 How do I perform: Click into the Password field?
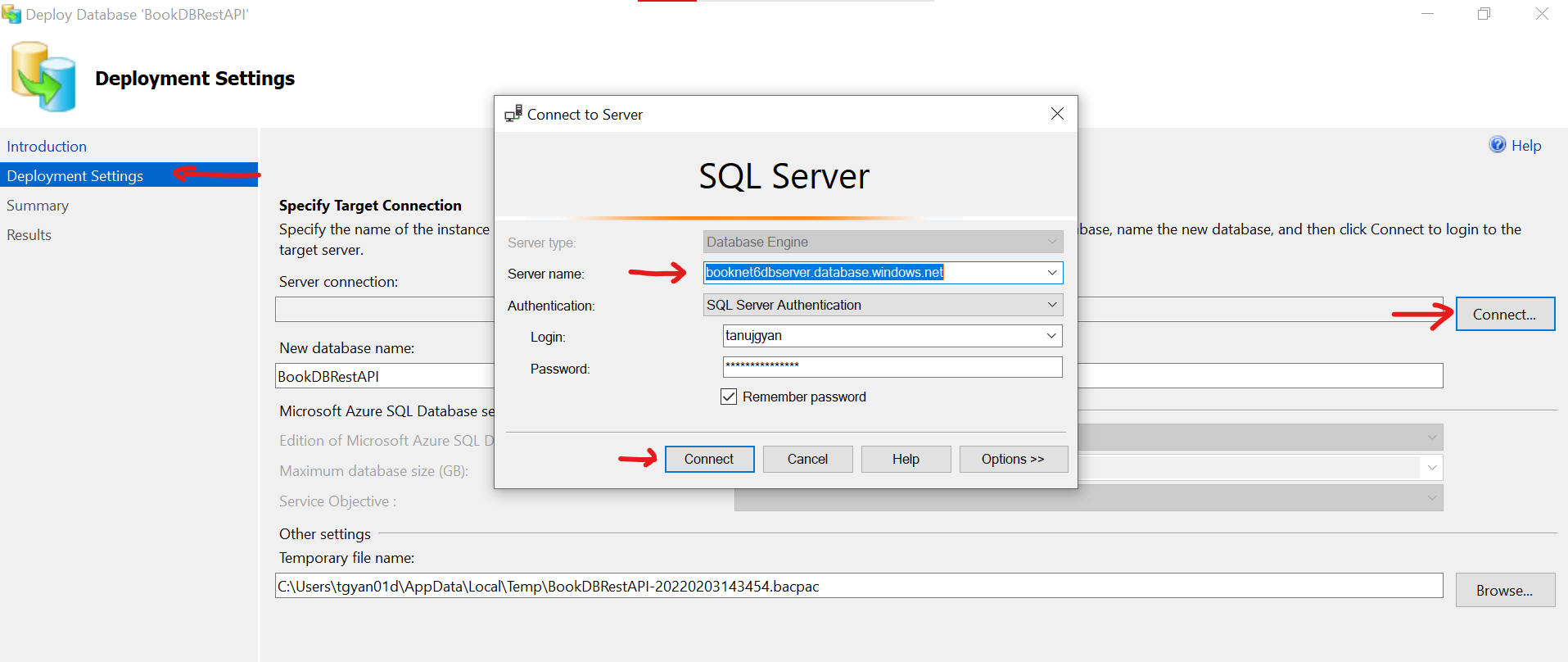point(892,367)
